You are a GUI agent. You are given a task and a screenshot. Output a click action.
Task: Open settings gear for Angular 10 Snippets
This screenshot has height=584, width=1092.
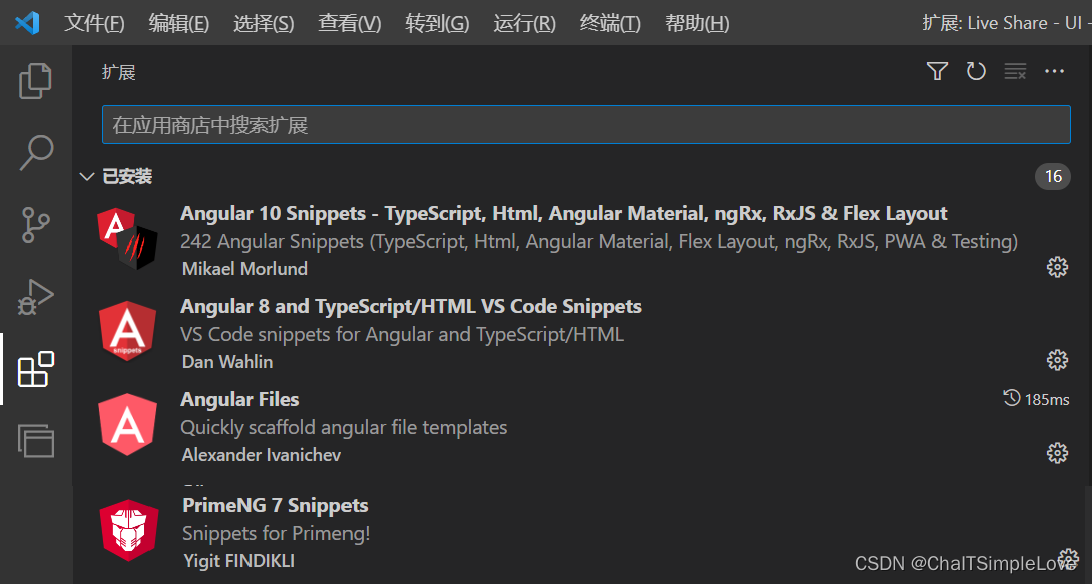[x=1057, y=267]
